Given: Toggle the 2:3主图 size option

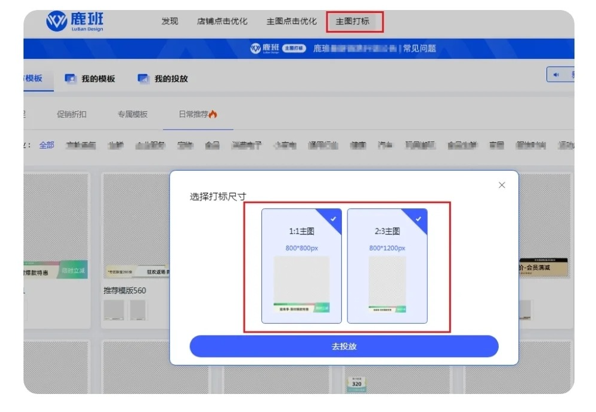Looking at the screenshot, I should tap(387, 266).
